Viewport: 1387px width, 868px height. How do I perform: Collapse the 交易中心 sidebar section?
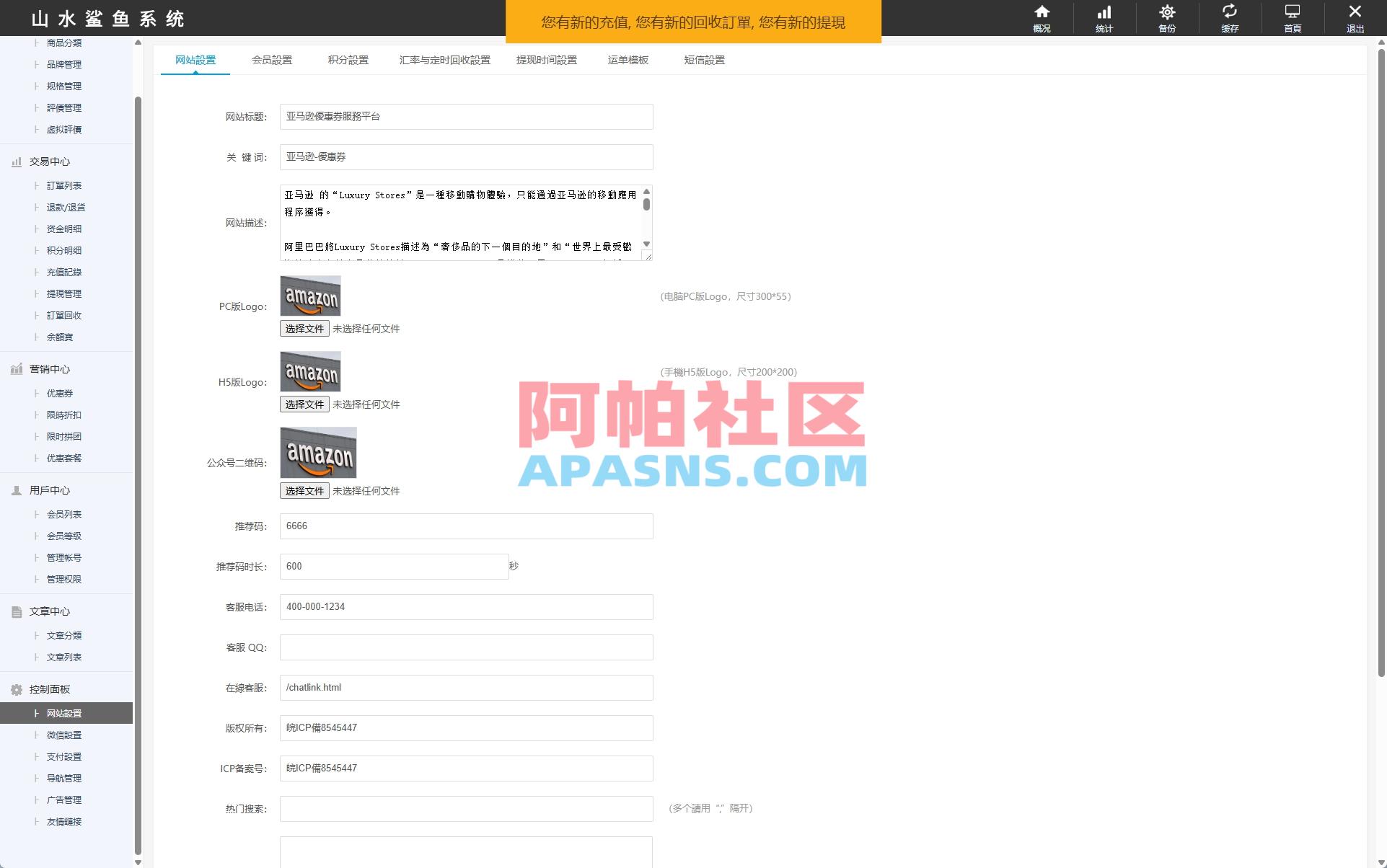pyautogui.click(x=49, y=162)
